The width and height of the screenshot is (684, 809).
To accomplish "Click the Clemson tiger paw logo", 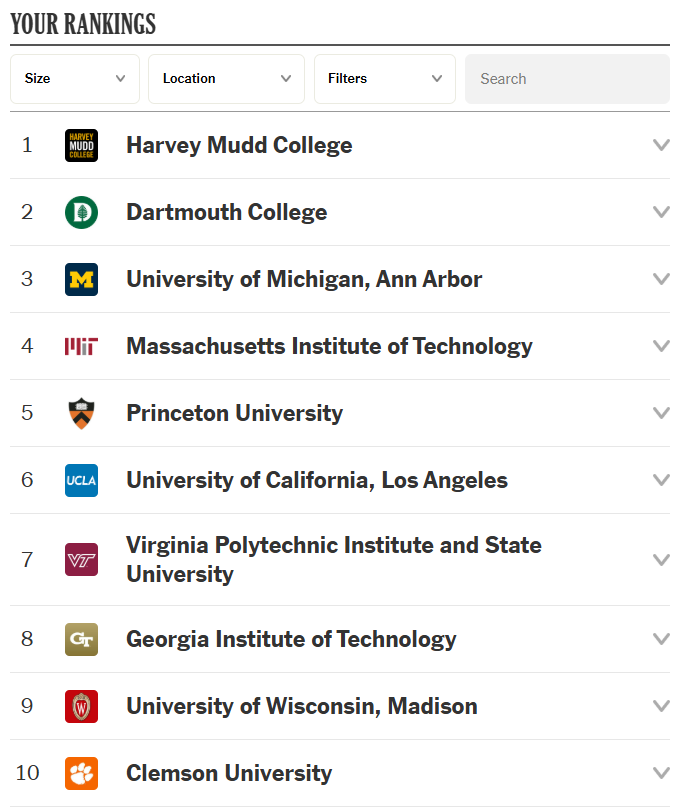I will [81, 773].
